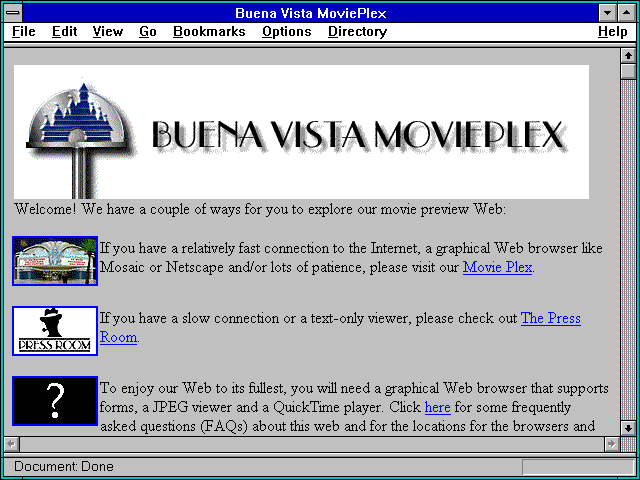Viewport: 640px width, 480px height.
Task: Open the Go menu
Action: (147, 31)
